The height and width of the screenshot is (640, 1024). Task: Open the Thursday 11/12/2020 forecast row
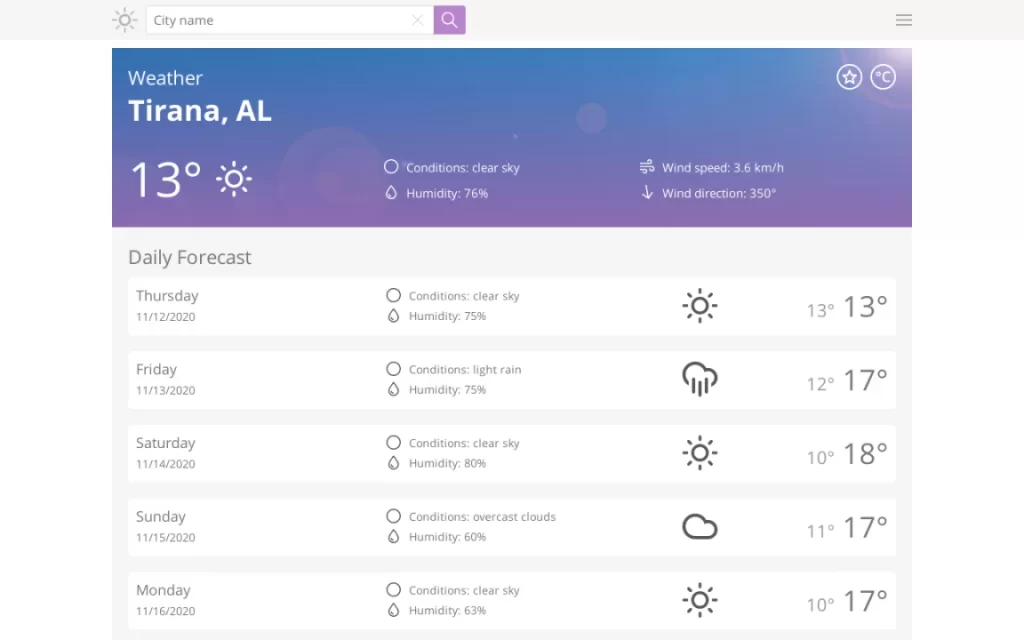512,306
